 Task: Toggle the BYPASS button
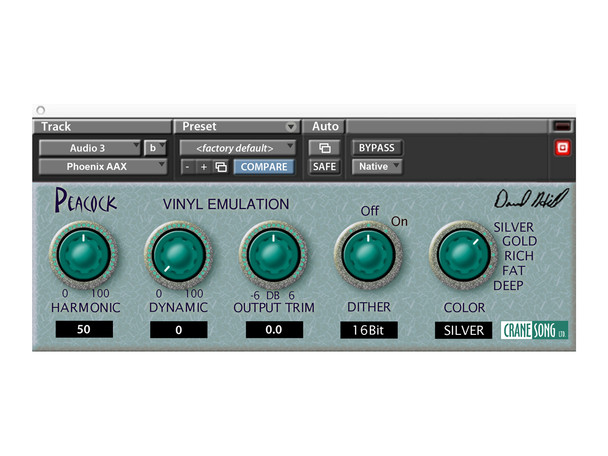376,148
